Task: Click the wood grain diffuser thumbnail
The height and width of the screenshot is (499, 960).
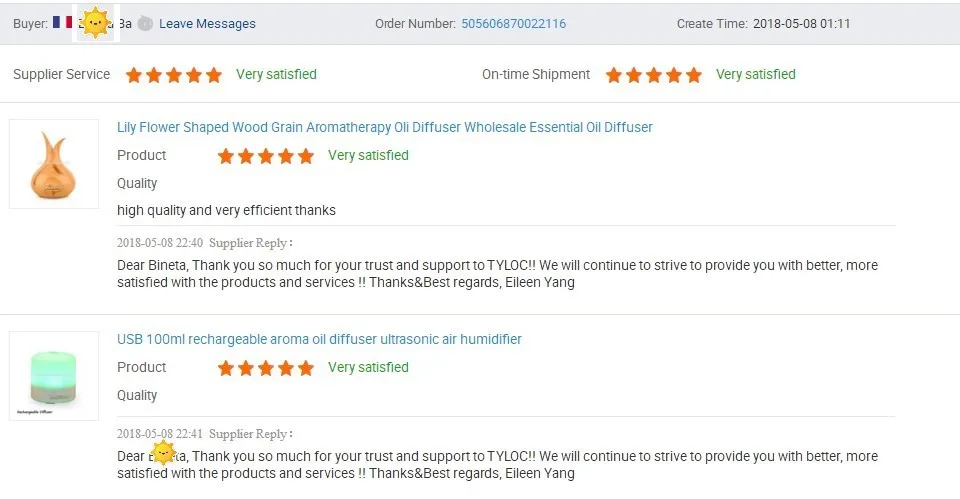Action: (54, 164)
